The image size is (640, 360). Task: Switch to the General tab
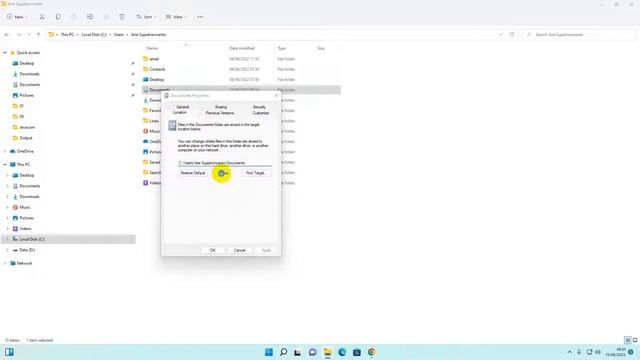182,107
